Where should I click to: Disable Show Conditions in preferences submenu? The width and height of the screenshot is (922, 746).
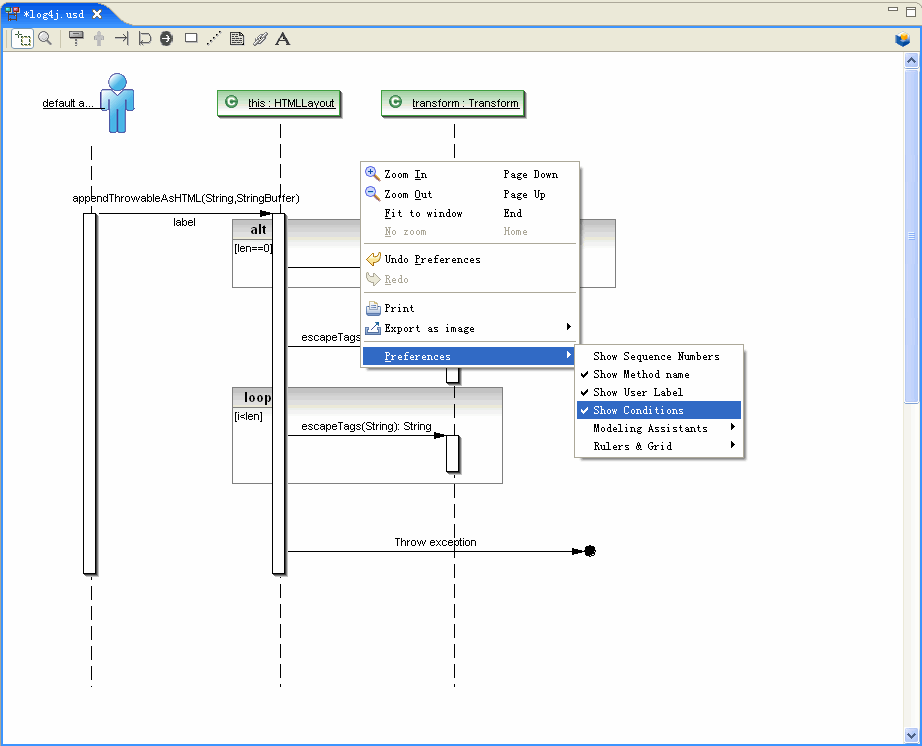pyautogui.click(x=638, y=410)
